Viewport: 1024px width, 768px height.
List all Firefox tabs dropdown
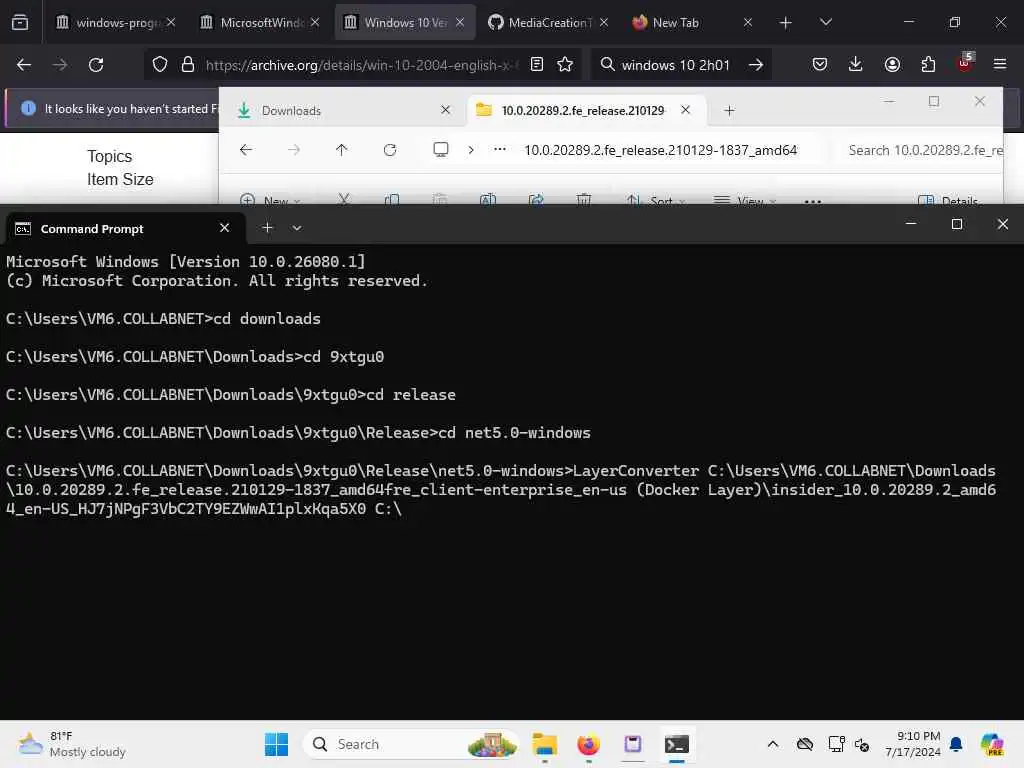[825, 22]
